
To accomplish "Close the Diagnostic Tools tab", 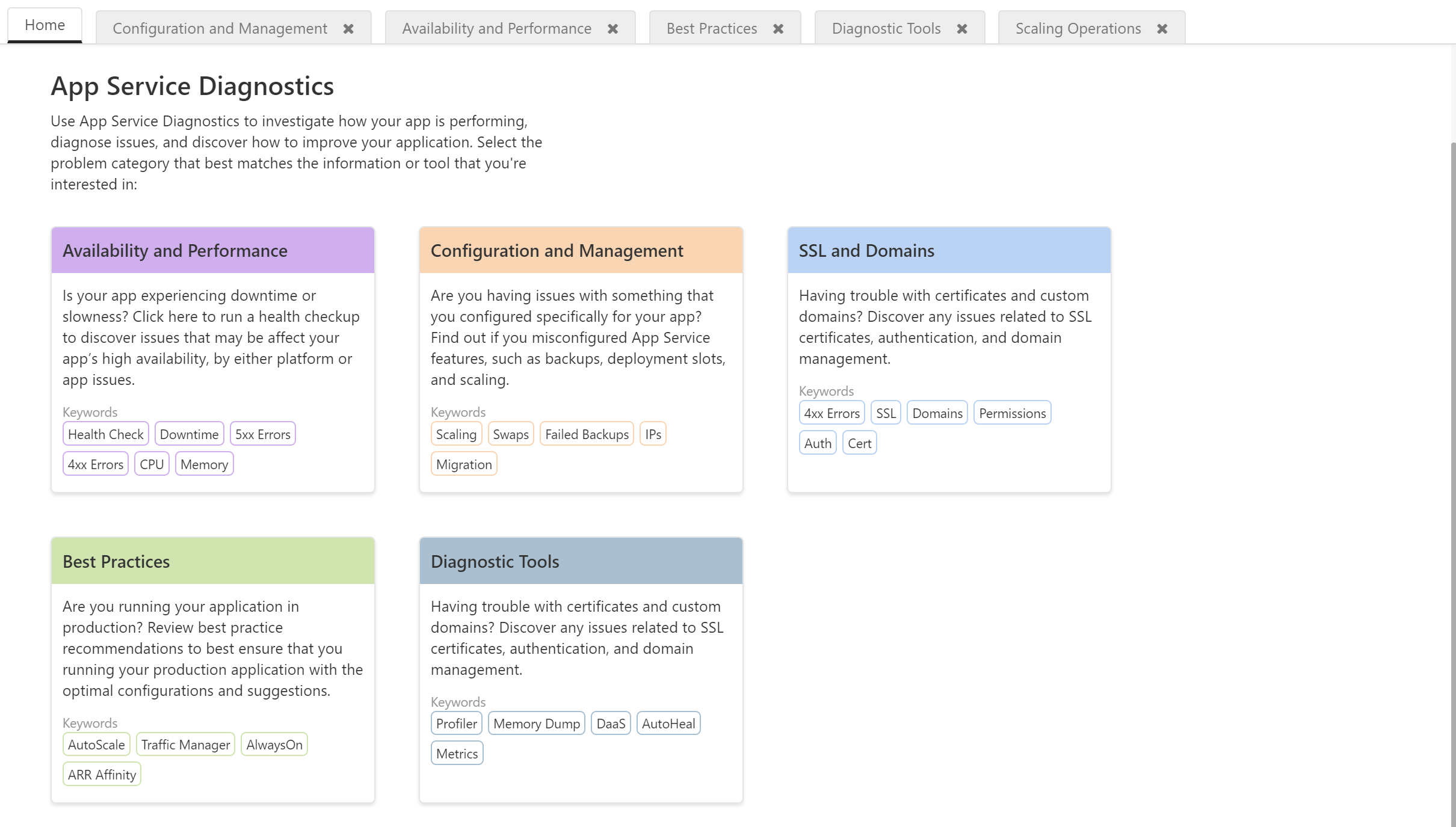I will point(962,29).
